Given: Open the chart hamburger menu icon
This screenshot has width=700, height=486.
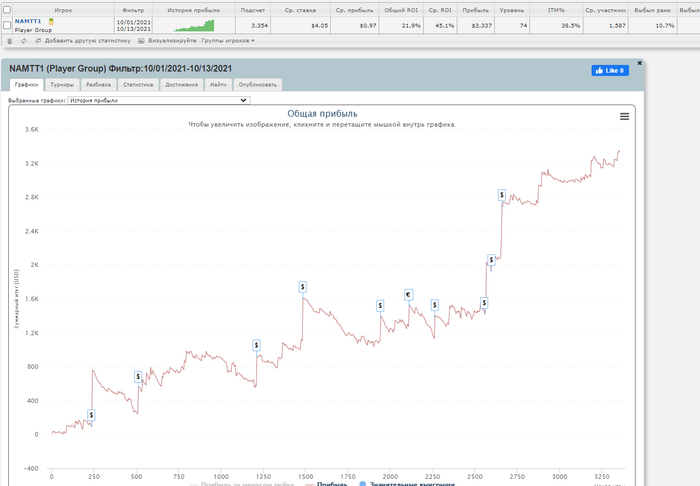Looking at the screenshot, I should coord(625,116).
